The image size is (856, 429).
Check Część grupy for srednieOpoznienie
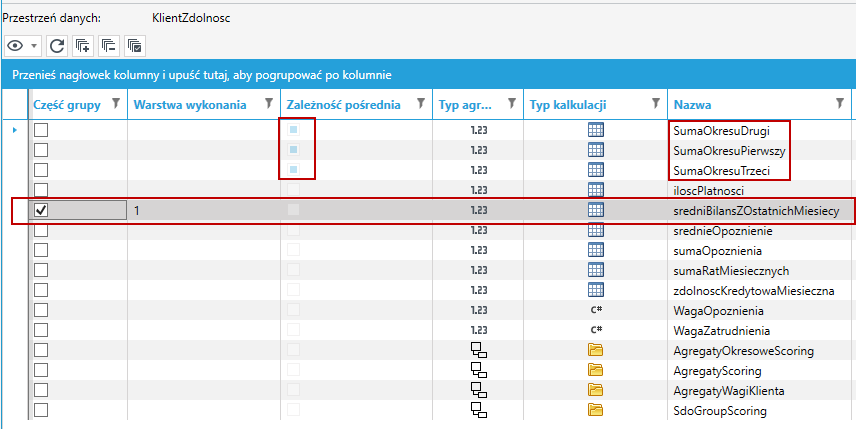[41, 230]
